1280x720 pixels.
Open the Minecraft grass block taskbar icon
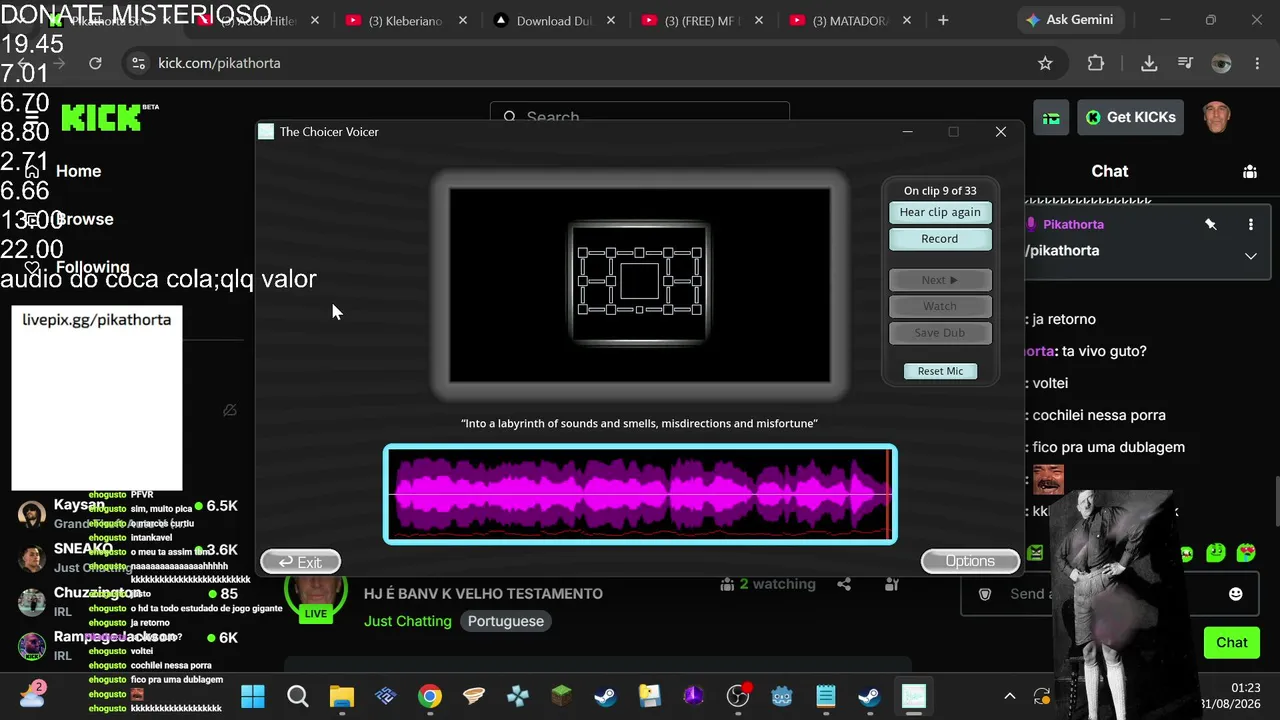point(562,696)
